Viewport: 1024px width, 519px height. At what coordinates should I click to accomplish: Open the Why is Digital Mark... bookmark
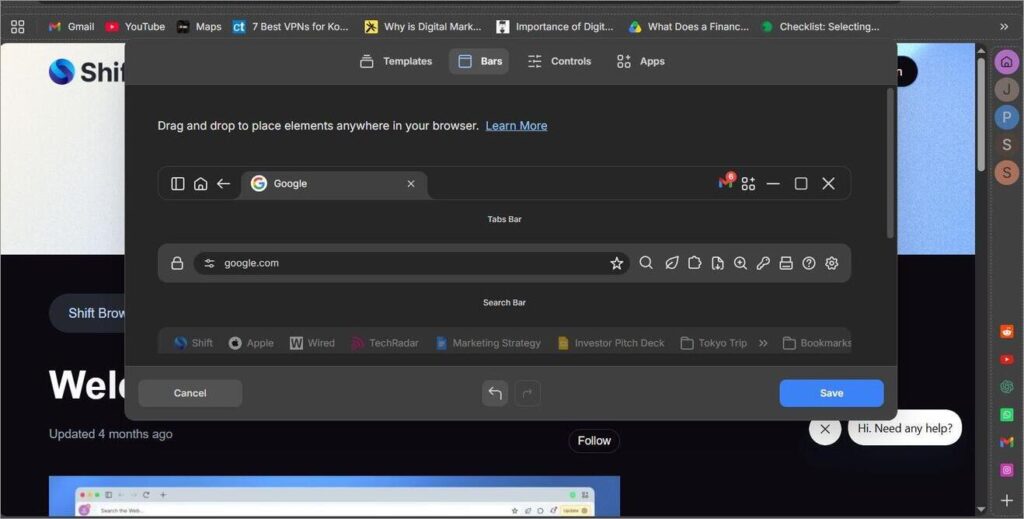(423, 27)
